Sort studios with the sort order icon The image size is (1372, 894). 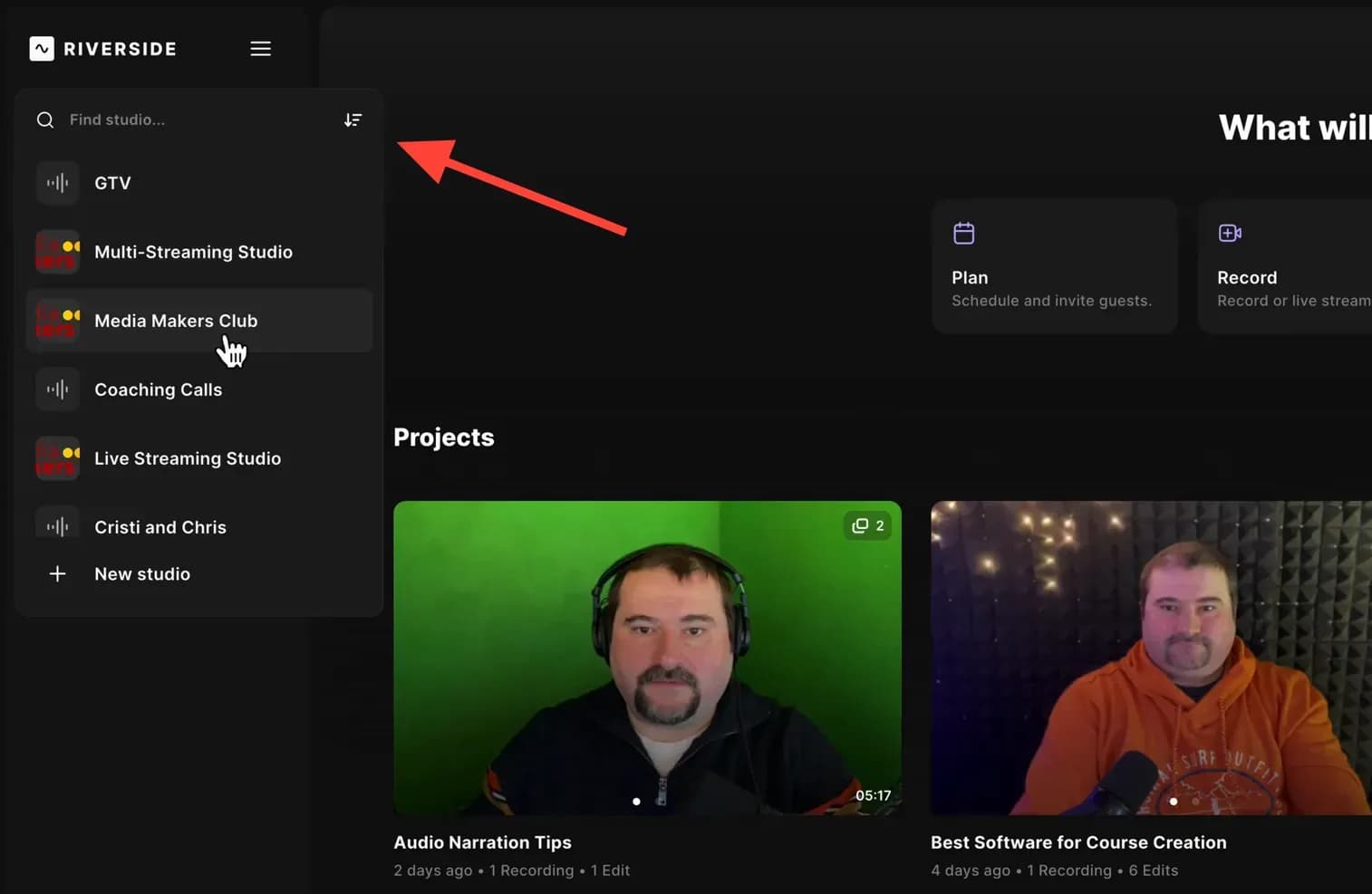coord(353,120)
